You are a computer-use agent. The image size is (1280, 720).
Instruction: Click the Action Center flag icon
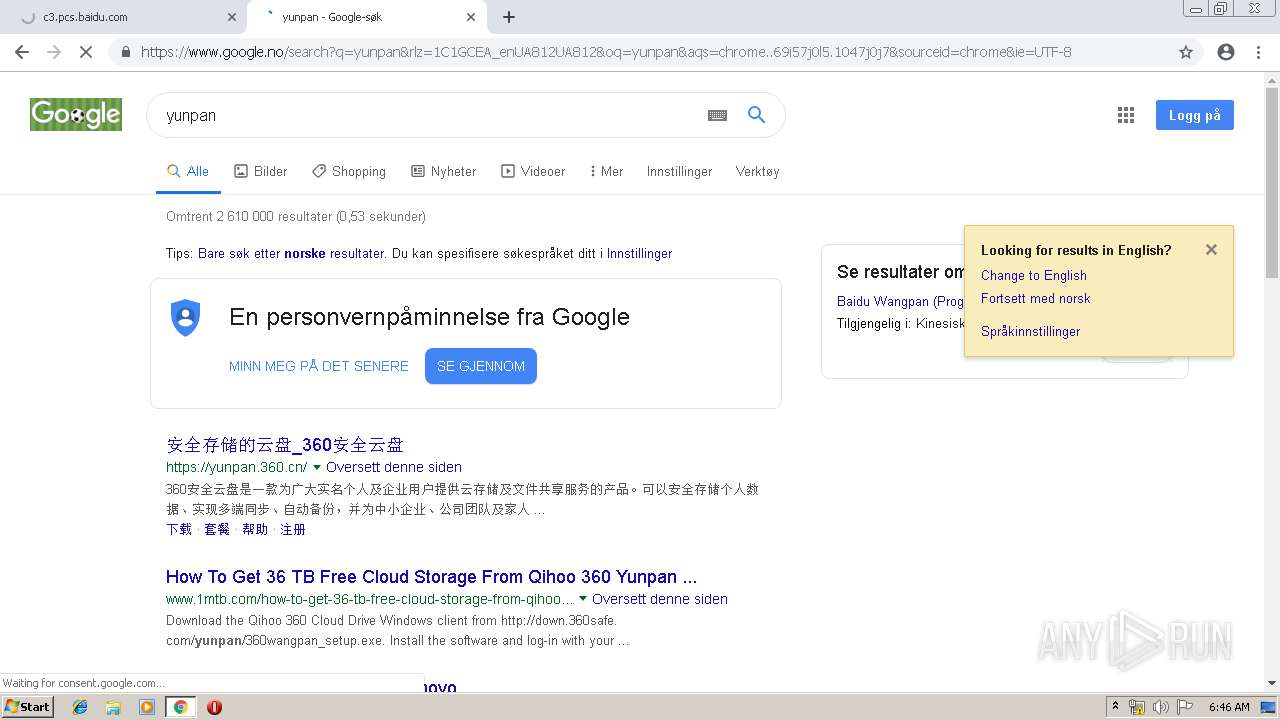coord(1185,707)
